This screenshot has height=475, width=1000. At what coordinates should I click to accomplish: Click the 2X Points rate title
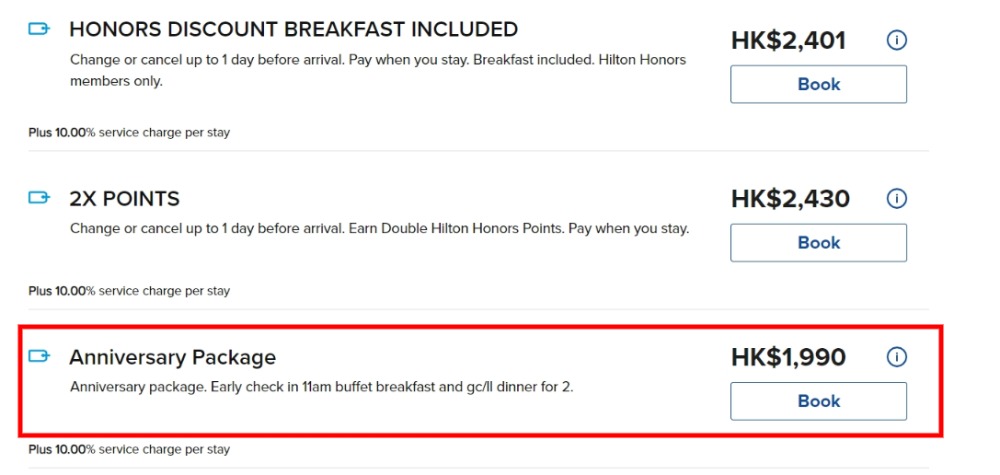124,198
